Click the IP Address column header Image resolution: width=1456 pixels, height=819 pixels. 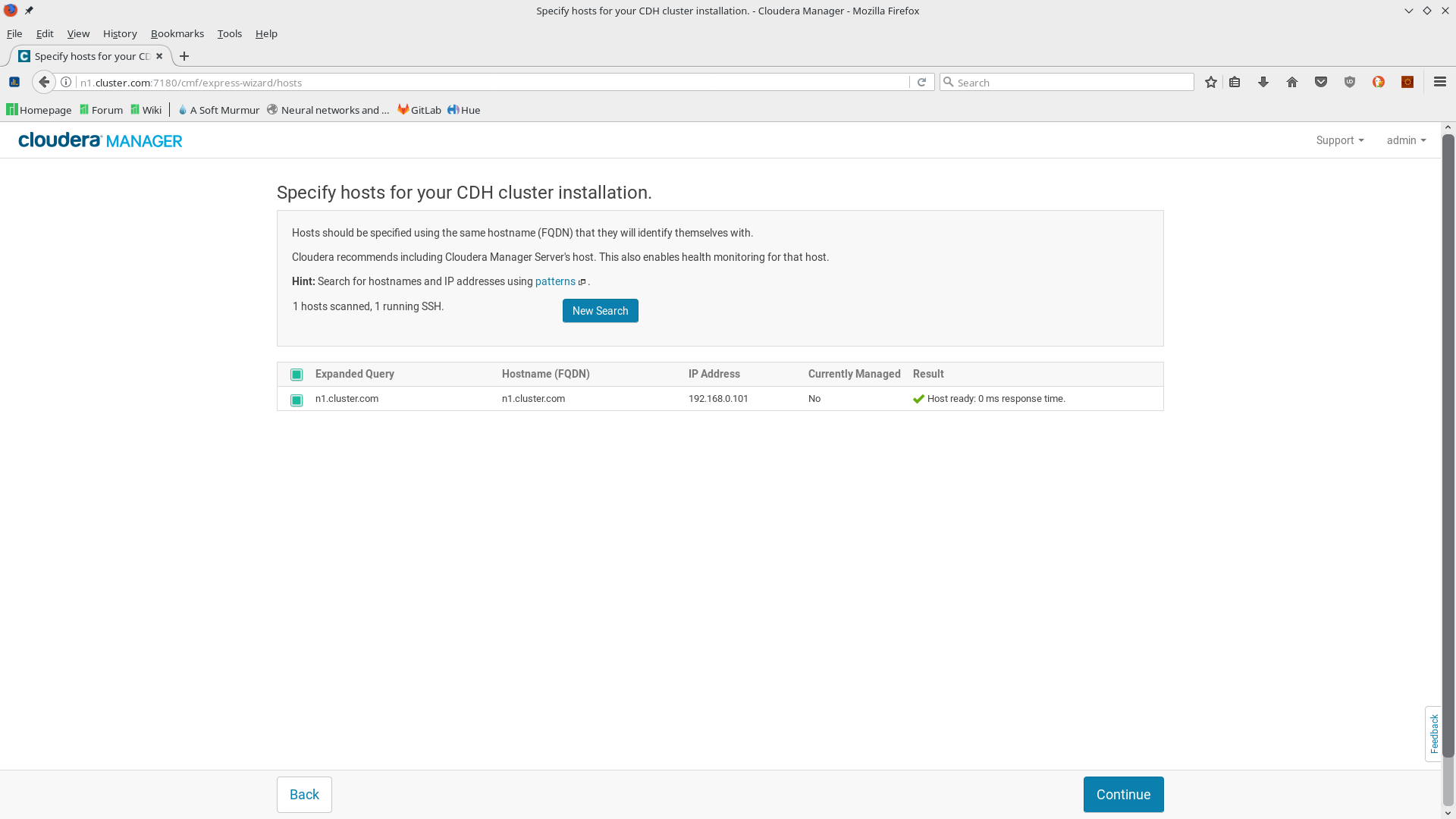(x=714, y=374)
